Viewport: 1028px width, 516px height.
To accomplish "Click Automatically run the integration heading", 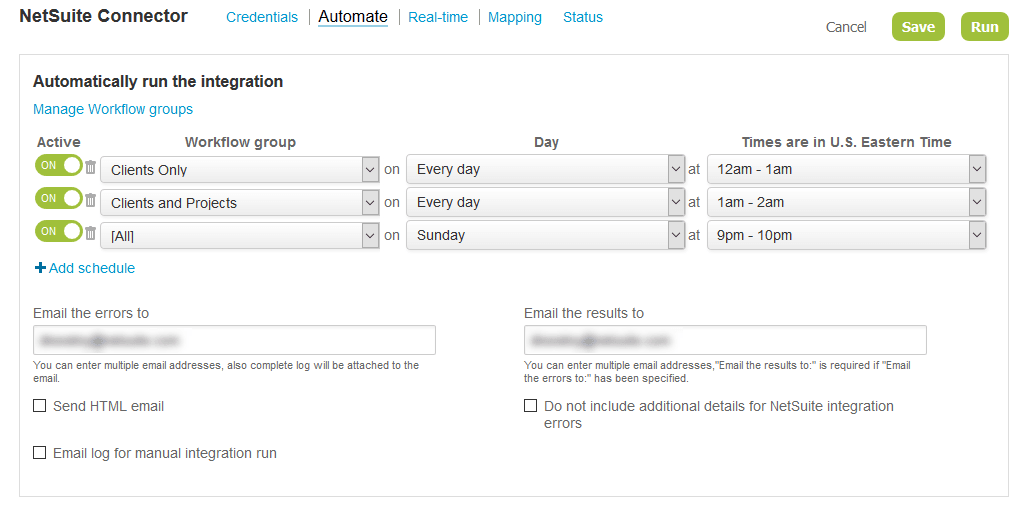I will [158, 81].
